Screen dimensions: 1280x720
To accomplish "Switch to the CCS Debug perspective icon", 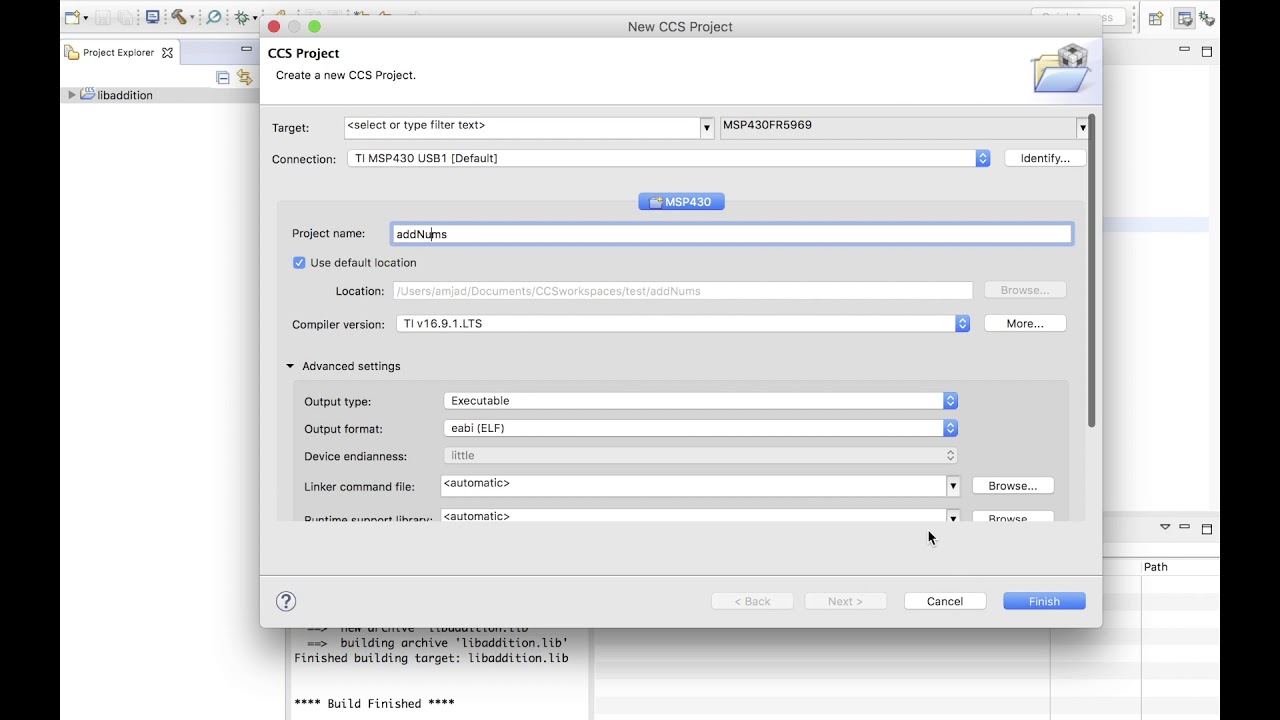I will click(1207, 18).
